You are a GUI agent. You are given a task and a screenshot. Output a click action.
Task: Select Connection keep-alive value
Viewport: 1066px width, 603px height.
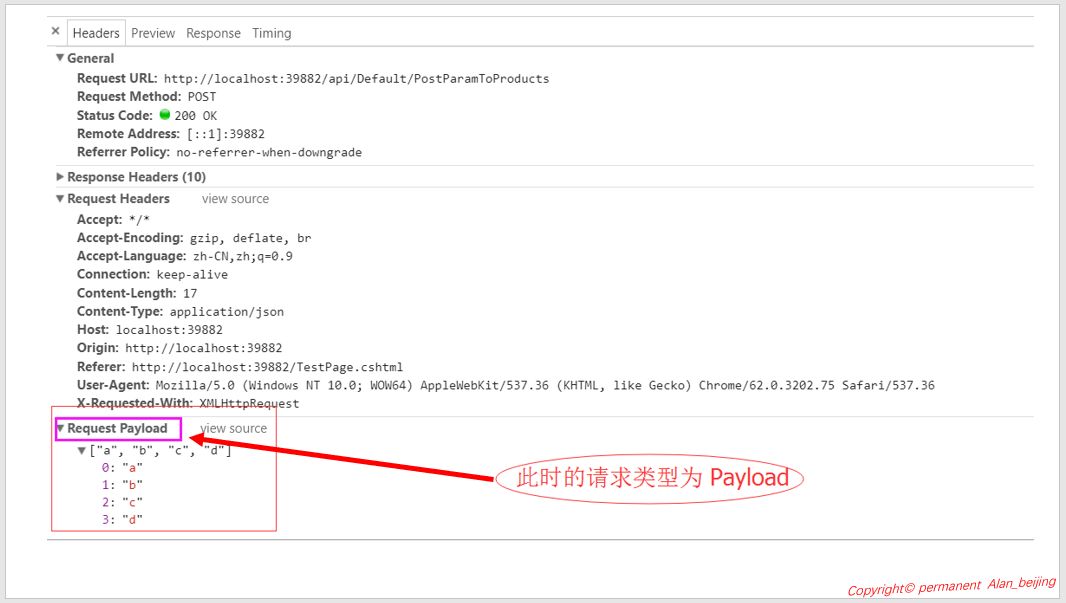192,275
